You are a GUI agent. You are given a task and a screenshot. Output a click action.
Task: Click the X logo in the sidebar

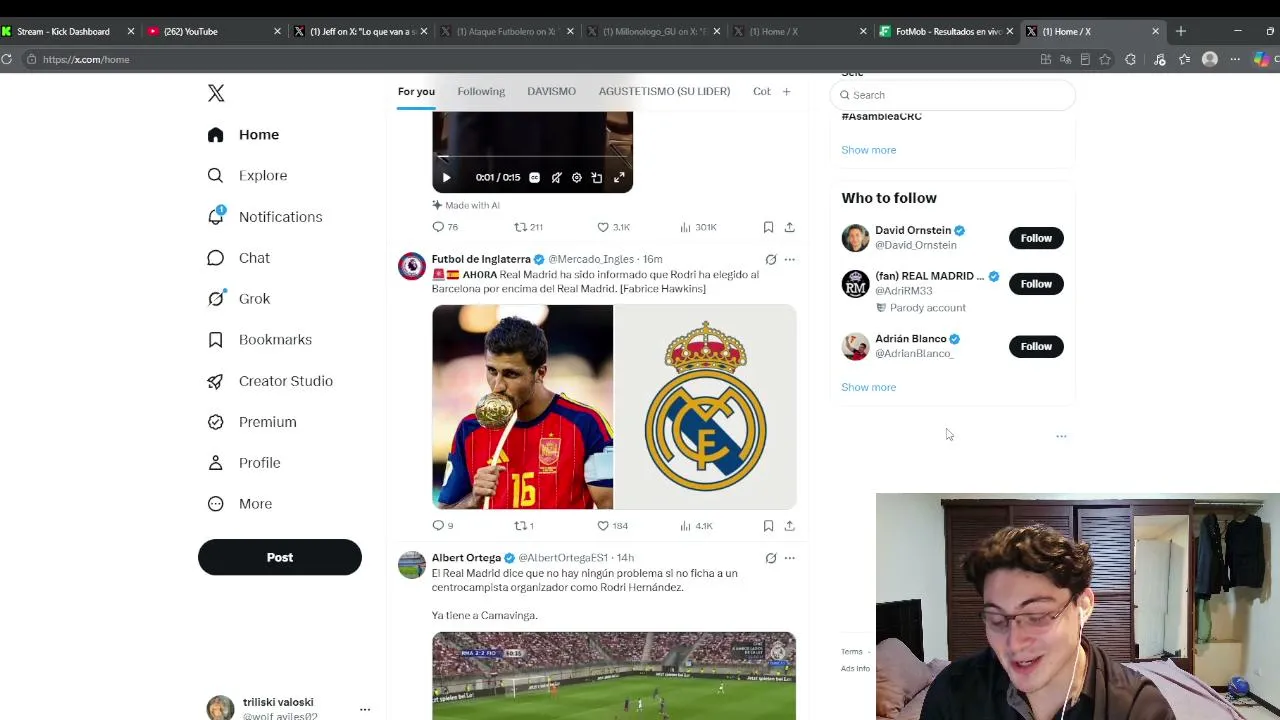tap(216, 93)
